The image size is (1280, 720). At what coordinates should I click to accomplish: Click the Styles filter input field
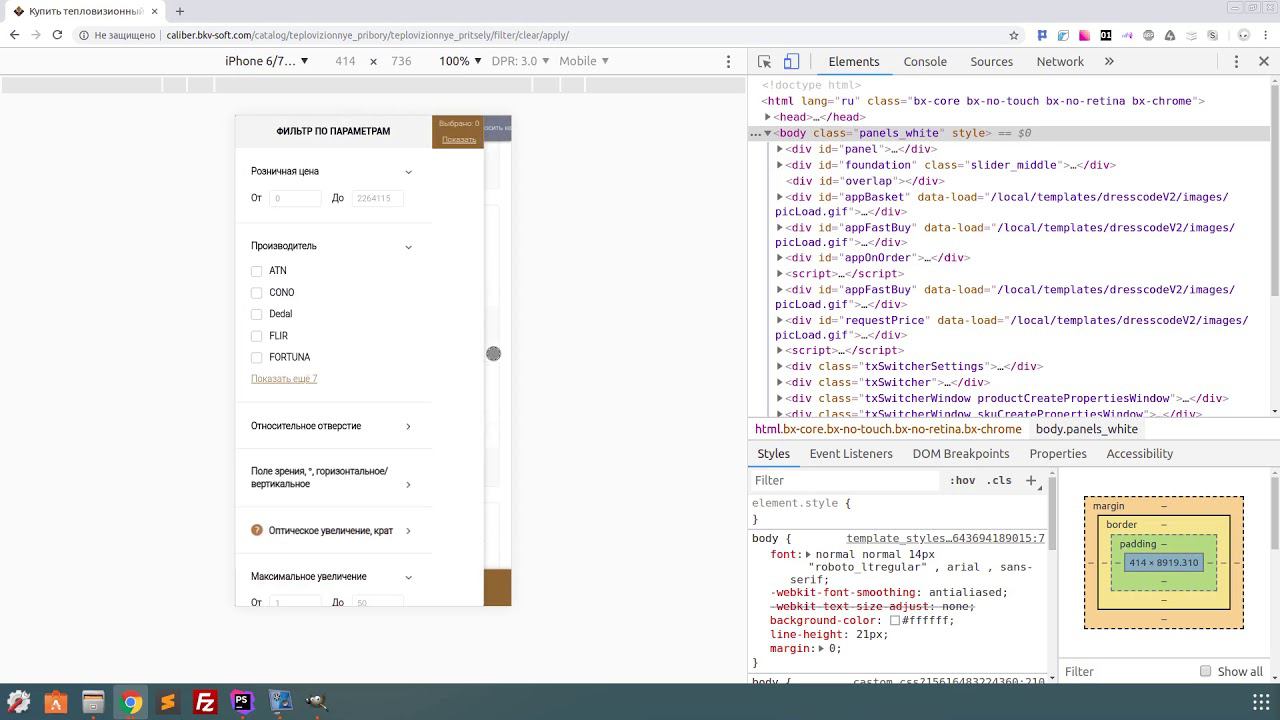click(845, 480)
